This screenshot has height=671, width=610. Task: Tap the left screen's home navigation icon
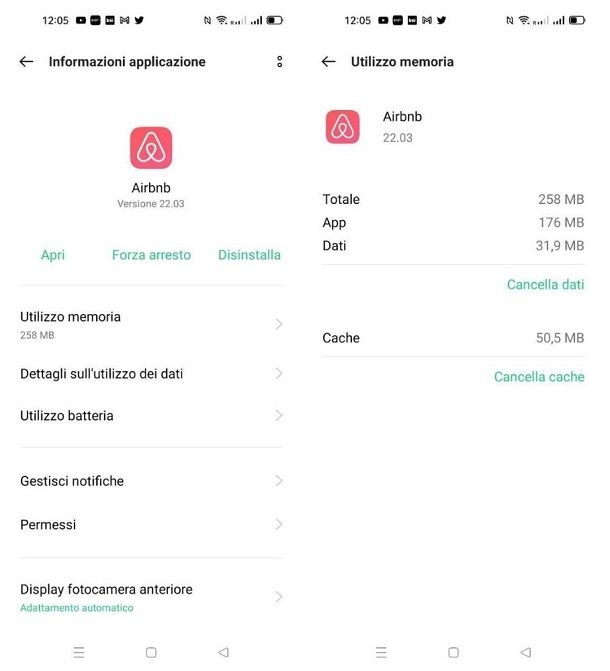coord(151,652)
